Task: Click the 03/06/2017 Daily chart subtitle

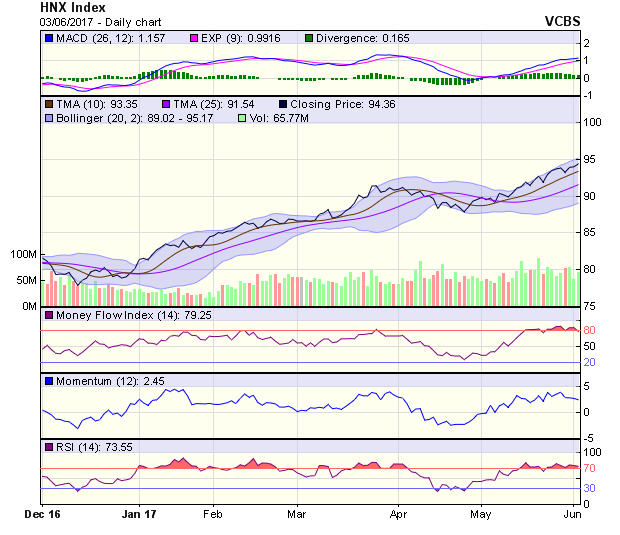Action: pos(88,22)
